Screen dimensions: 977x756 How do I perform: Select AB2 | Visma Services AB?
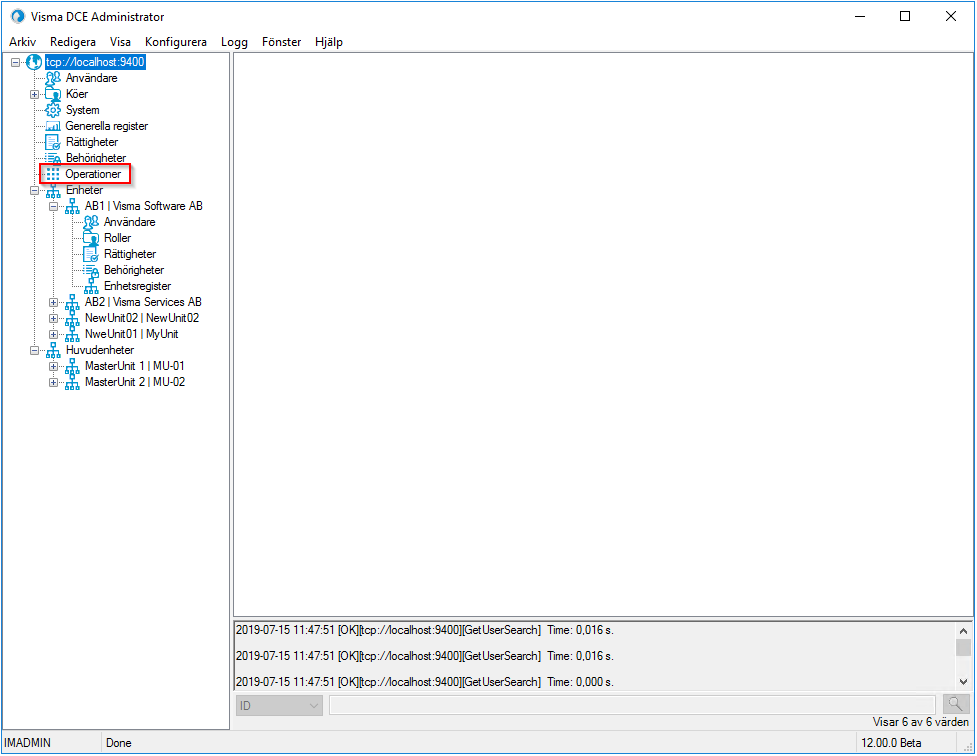click(140, 302)
